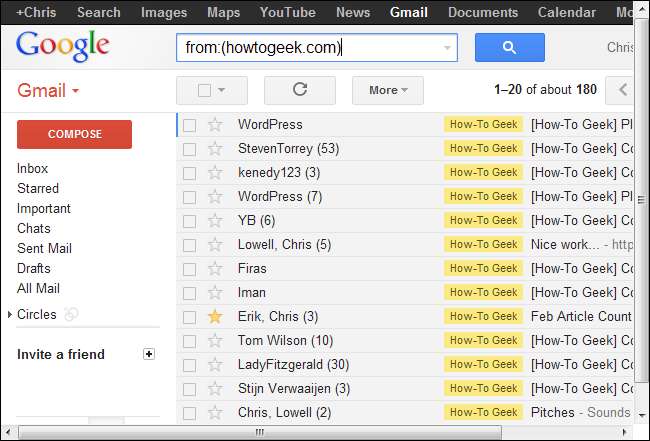Click the scroll-down arrow of vertical scrollbar

tap(641, 415)
